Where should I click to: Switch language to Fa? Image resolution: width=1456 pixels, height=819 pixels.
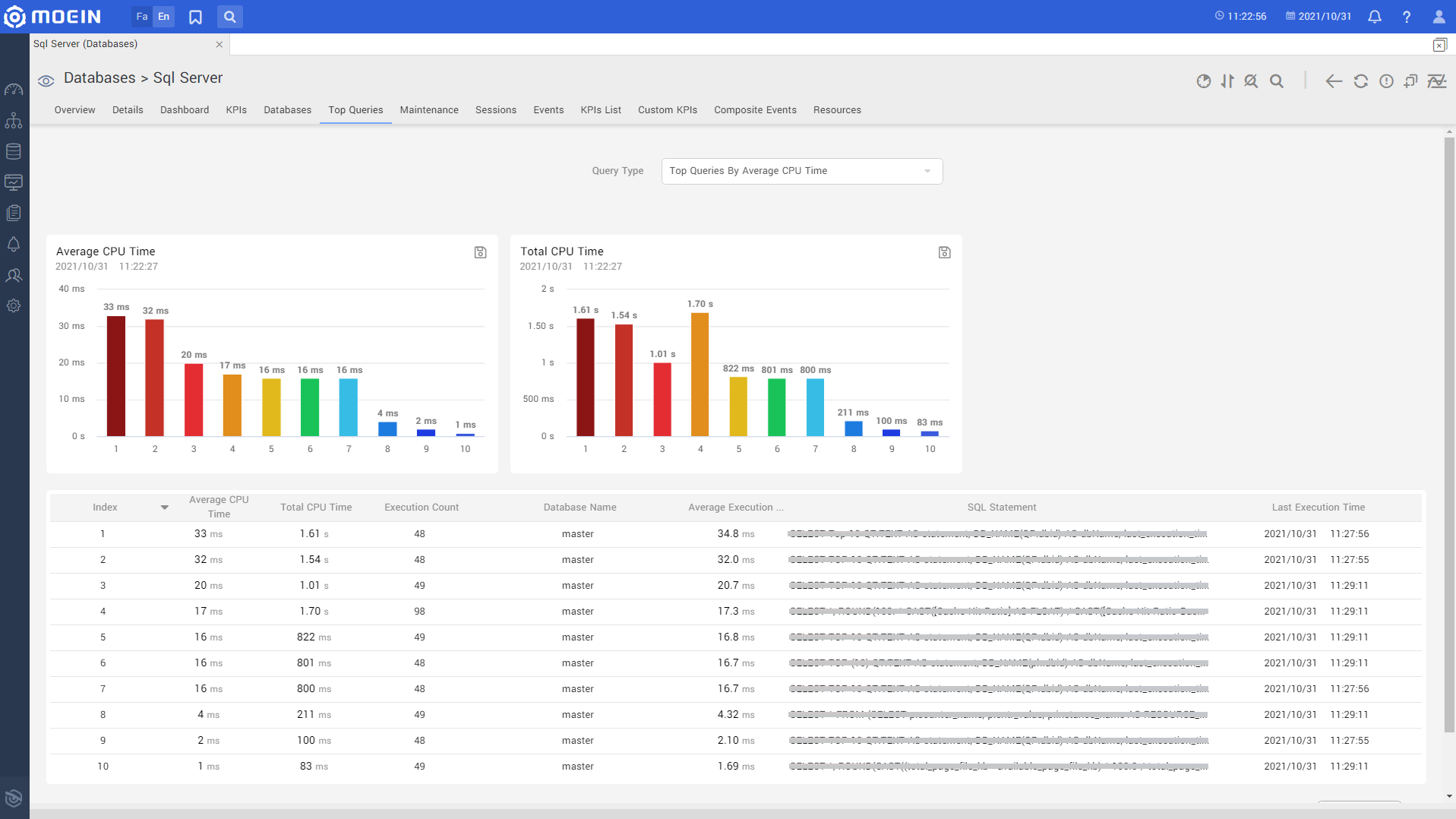[142, 17]
